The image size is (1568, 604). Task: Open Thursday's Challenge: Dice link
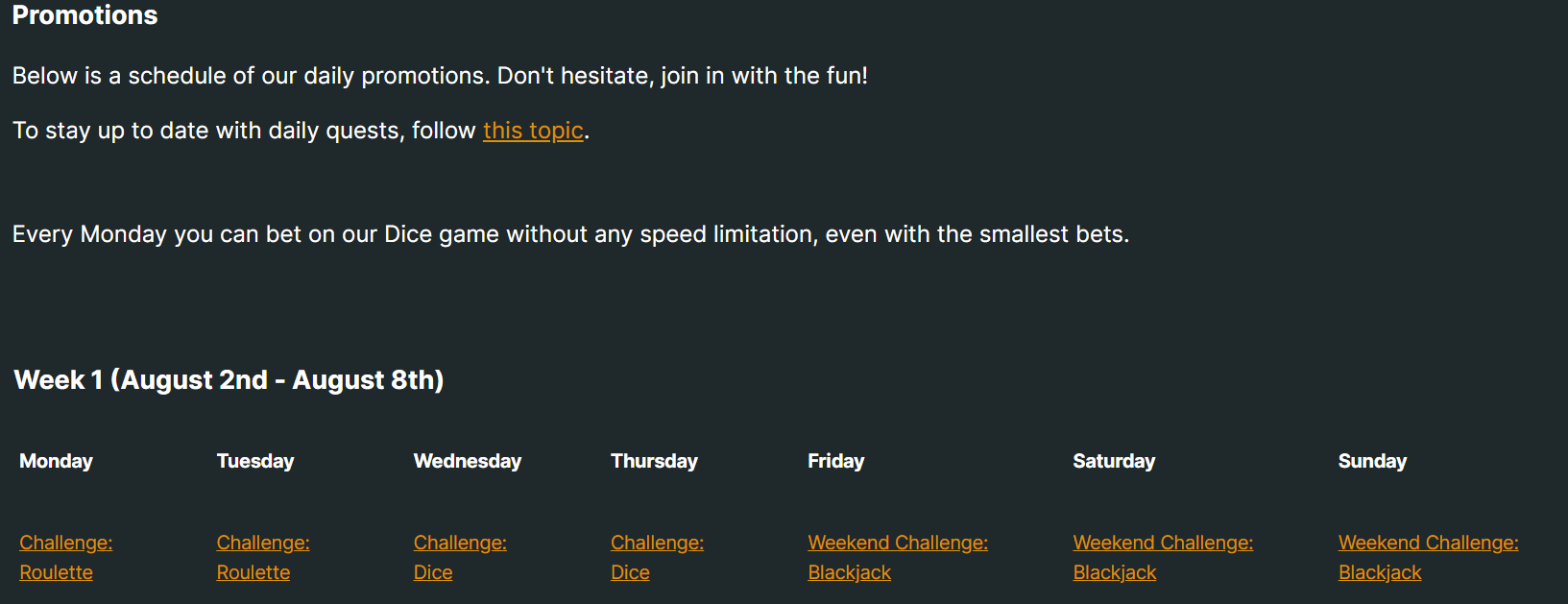click(657, 557)
